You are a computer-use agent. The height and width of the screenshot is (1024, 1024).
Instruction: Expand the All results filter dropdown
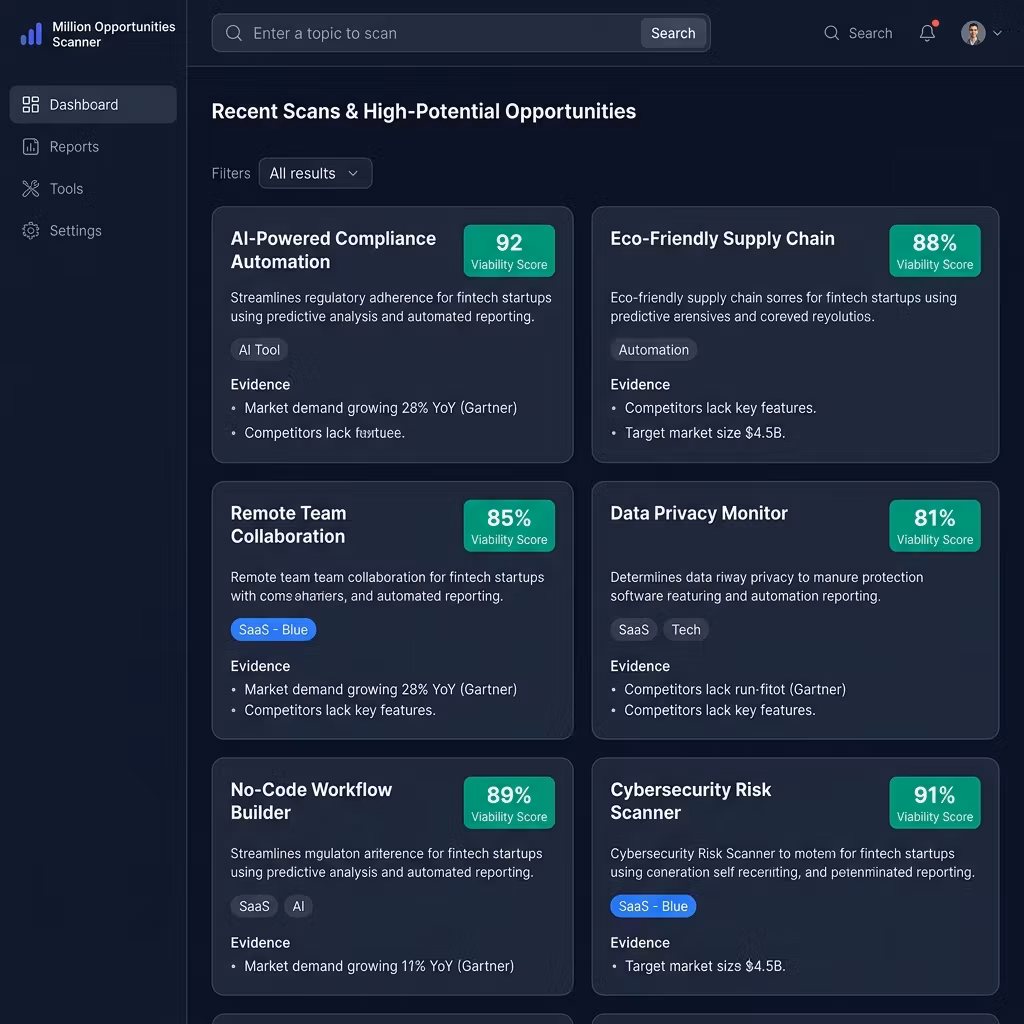315,173
